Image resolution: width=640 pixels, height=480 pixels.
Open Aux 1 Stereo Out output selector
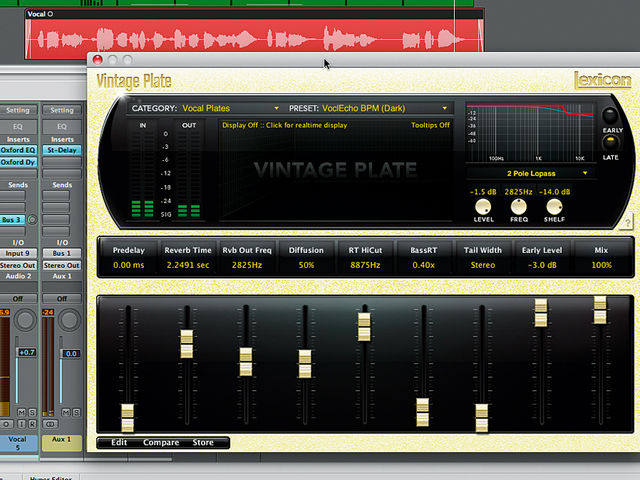(62, 265)
